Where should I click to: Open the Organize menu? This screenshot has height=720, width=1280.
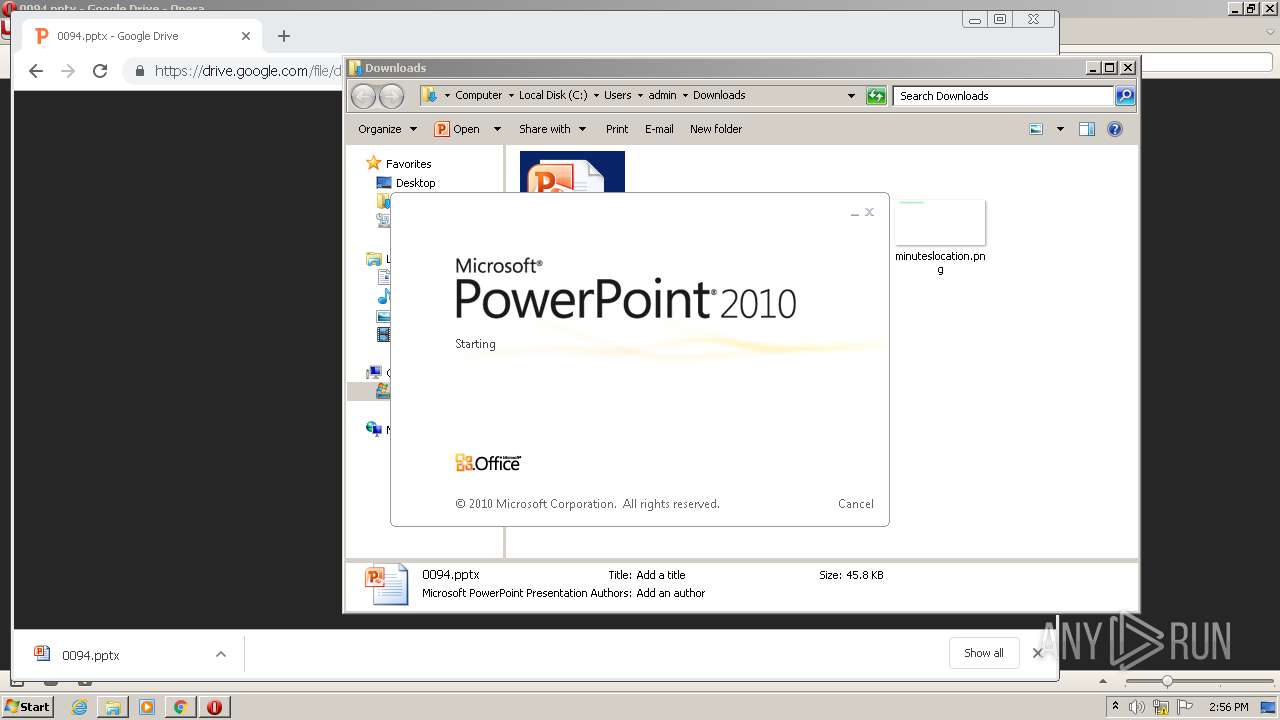point(387,129)
